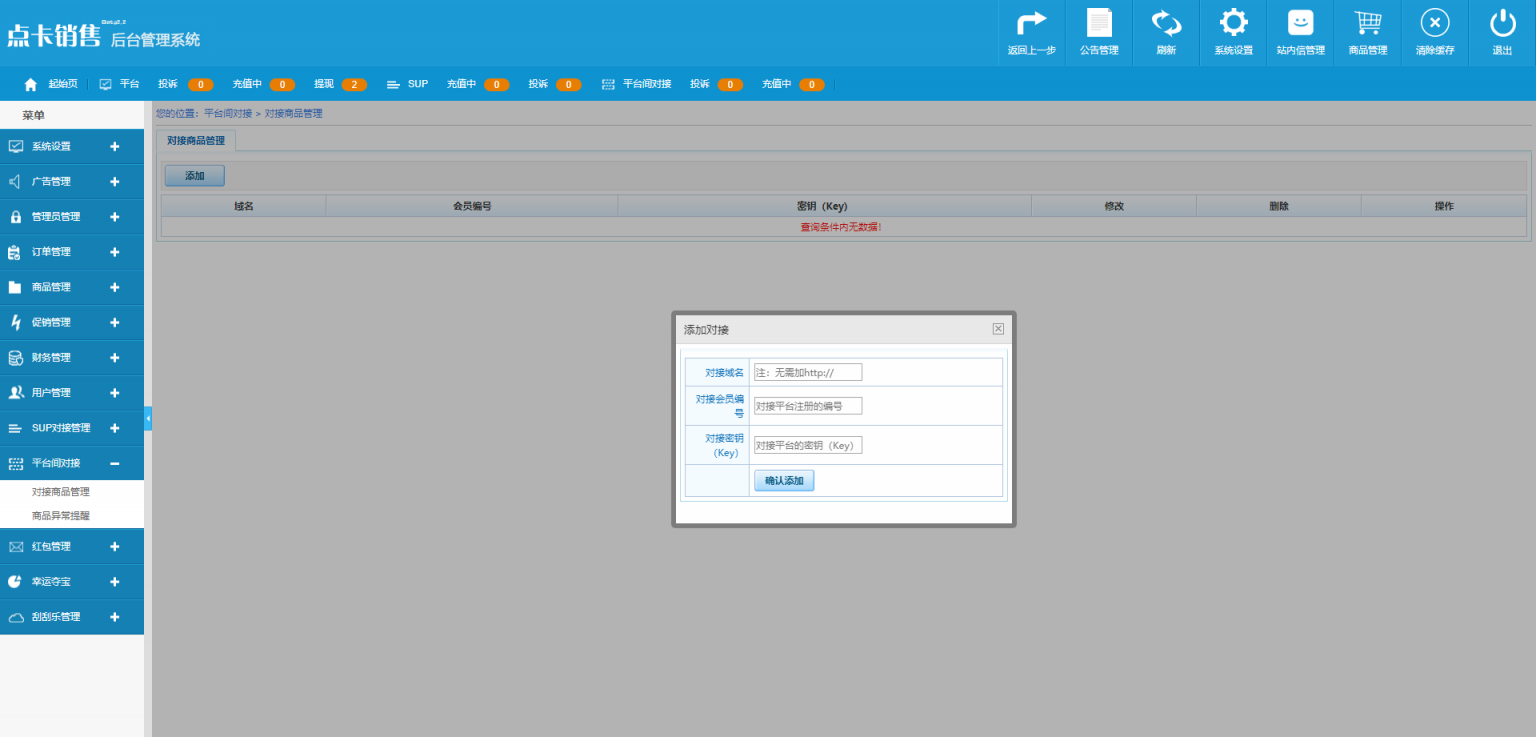Expand the SUP对接管理 menu
This screenshot has width=1536, height=737.
72,428
